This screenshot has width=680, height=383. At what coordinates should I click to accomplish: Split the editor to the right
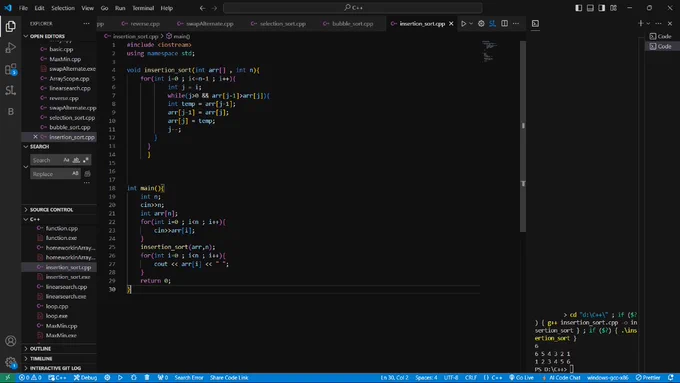(x=504, y=23)
